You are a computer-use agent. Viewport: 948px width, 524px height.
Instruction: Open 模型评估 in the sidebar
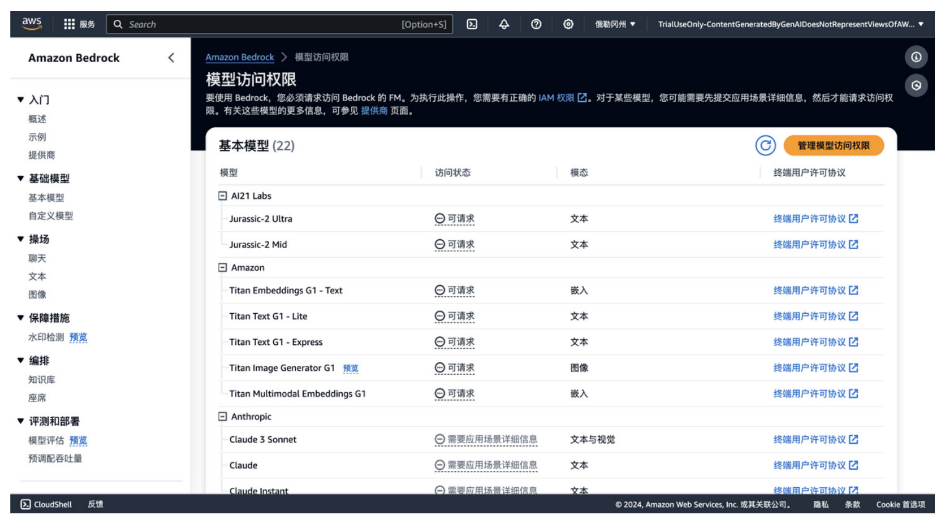tap(46, 441)
